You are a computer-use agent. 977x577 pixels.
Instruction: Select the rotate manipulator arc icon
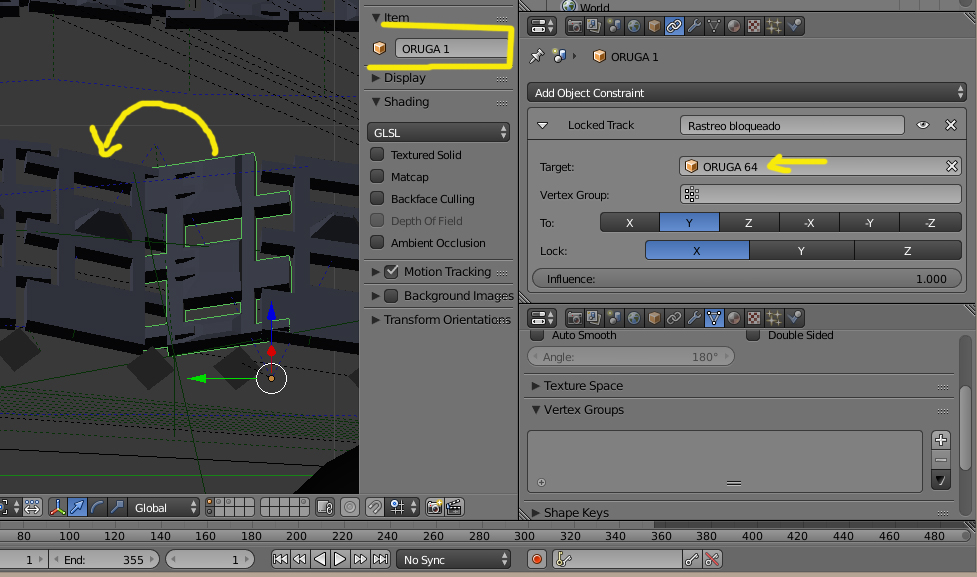[97, 507]
